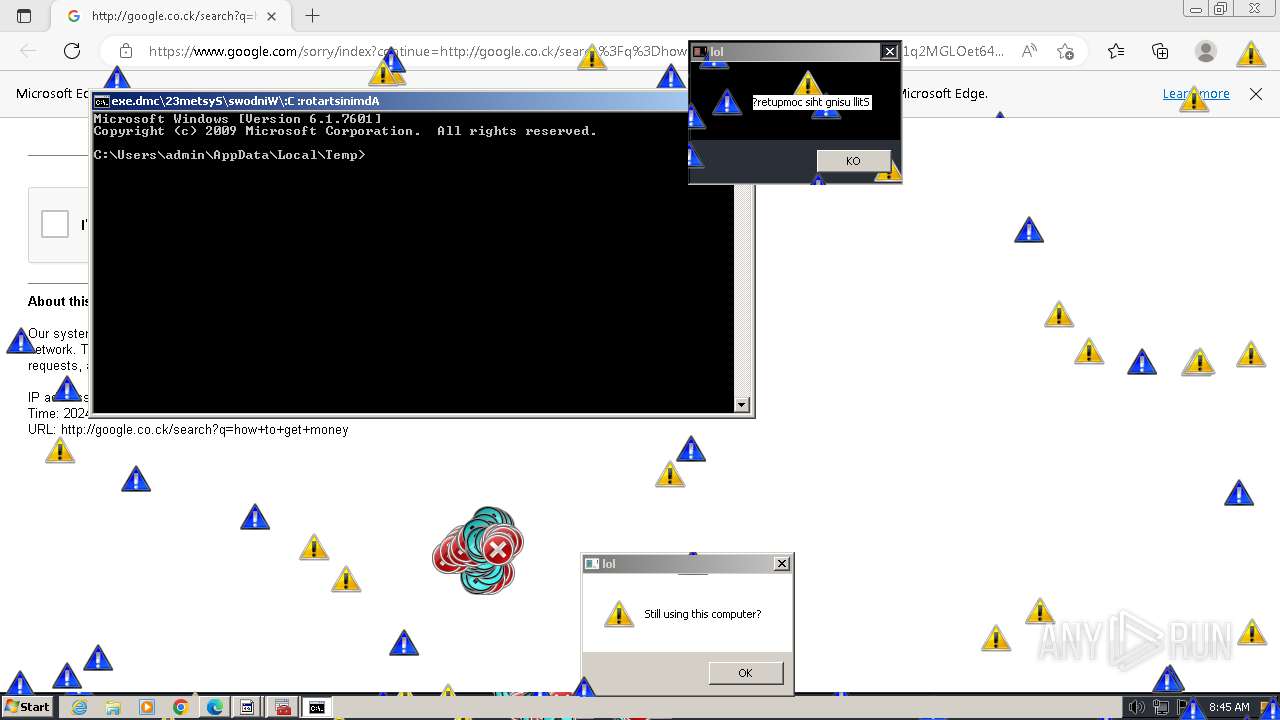The width and height of the screenshot is (1280, 720).
Task: Open the Windows Start menu
Action: [x=28, y=707]
